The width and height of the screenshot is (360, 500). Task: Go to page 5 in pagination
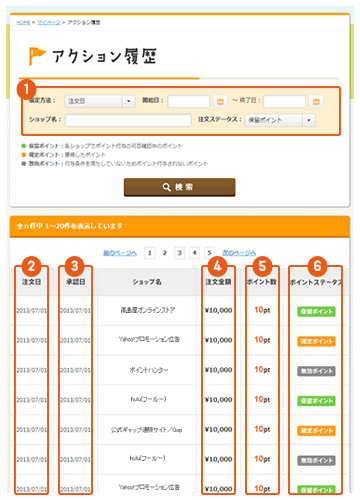pos(209,253)
